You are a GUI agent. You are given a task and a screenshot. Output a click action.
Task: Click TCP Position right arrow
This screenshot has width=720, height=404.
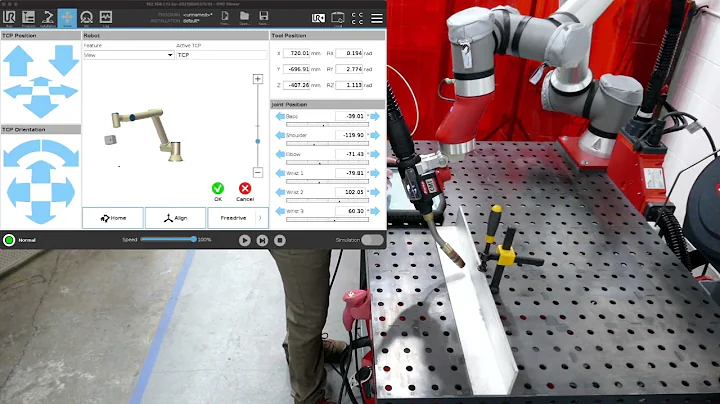[64, 91]
